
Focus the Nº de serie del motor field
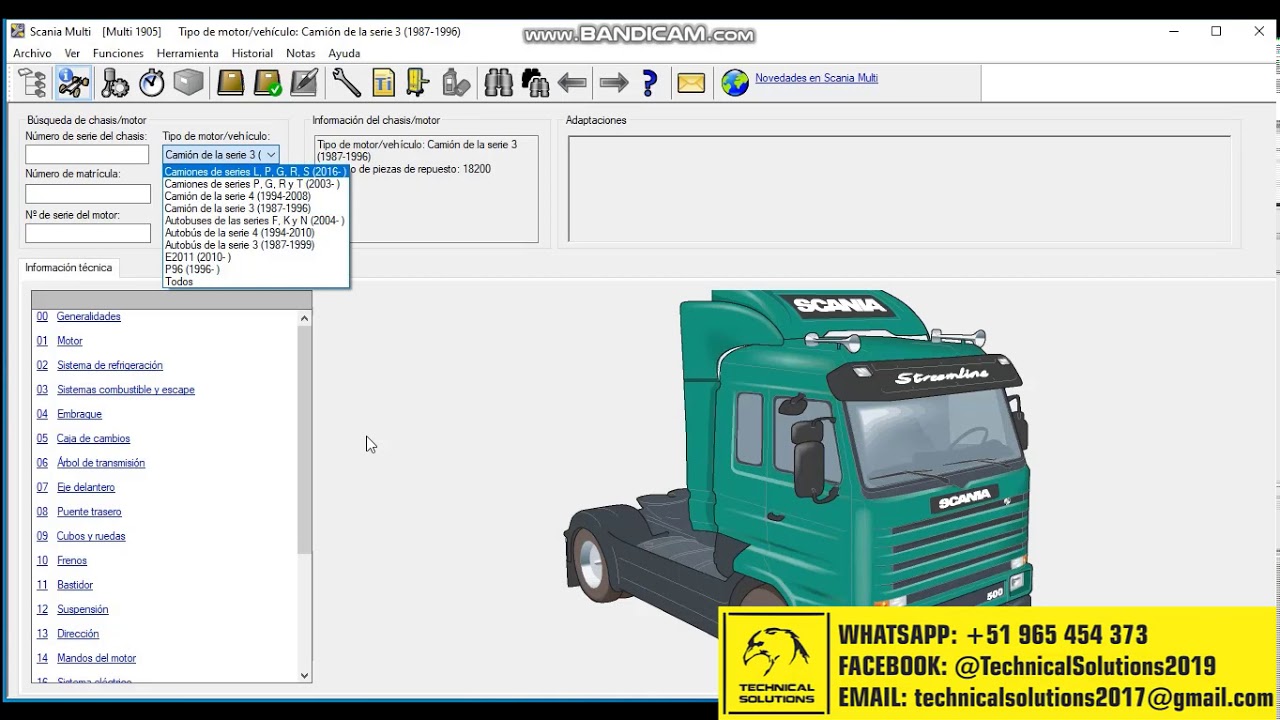tap(87, 233)
